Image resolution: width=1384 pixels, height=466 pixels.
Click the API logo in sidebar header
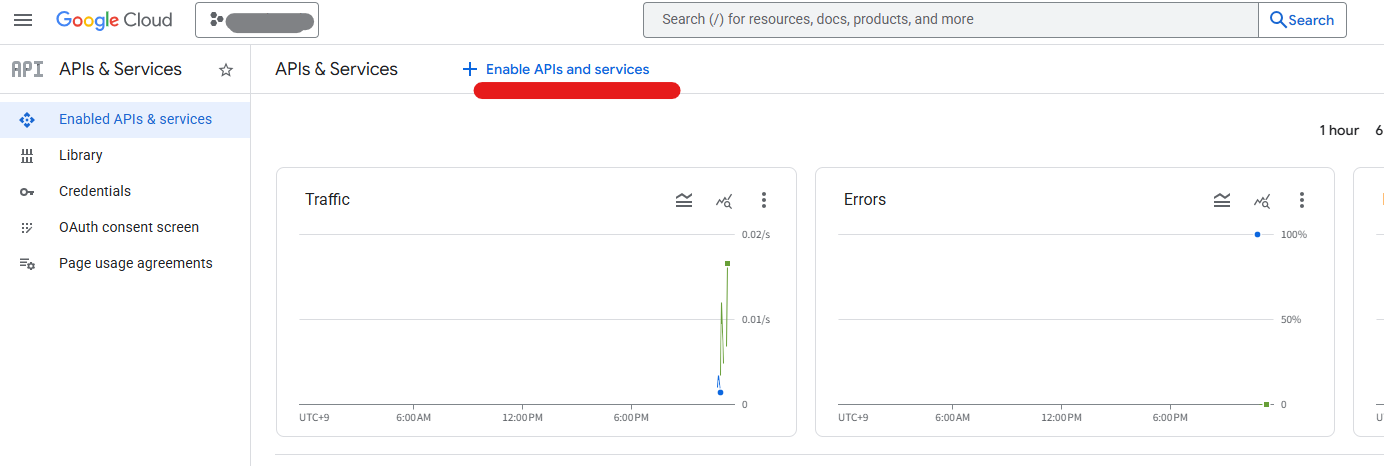click(x=27, y=69)
